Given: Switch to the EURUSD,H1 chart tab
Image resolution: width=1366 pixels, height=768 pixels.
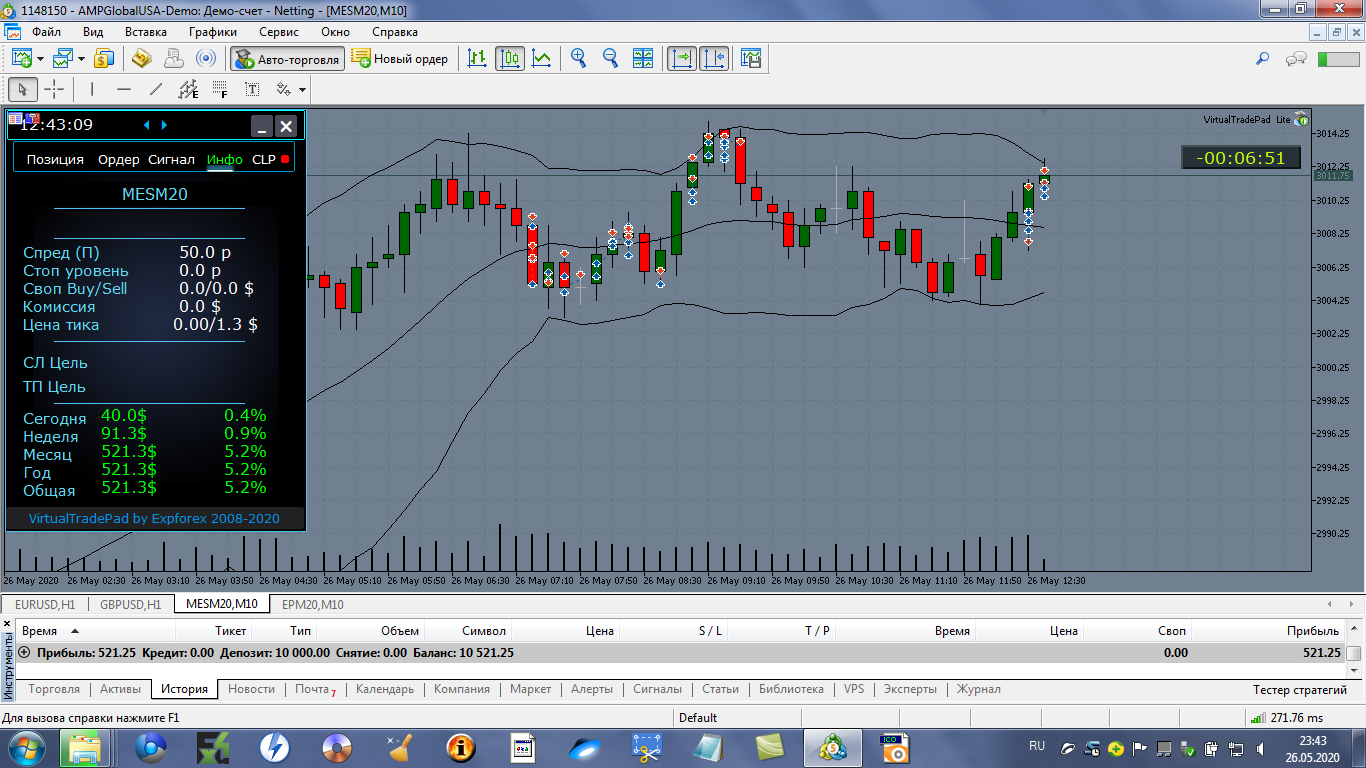Looking at the screenshot, I should tap(45, 604).
